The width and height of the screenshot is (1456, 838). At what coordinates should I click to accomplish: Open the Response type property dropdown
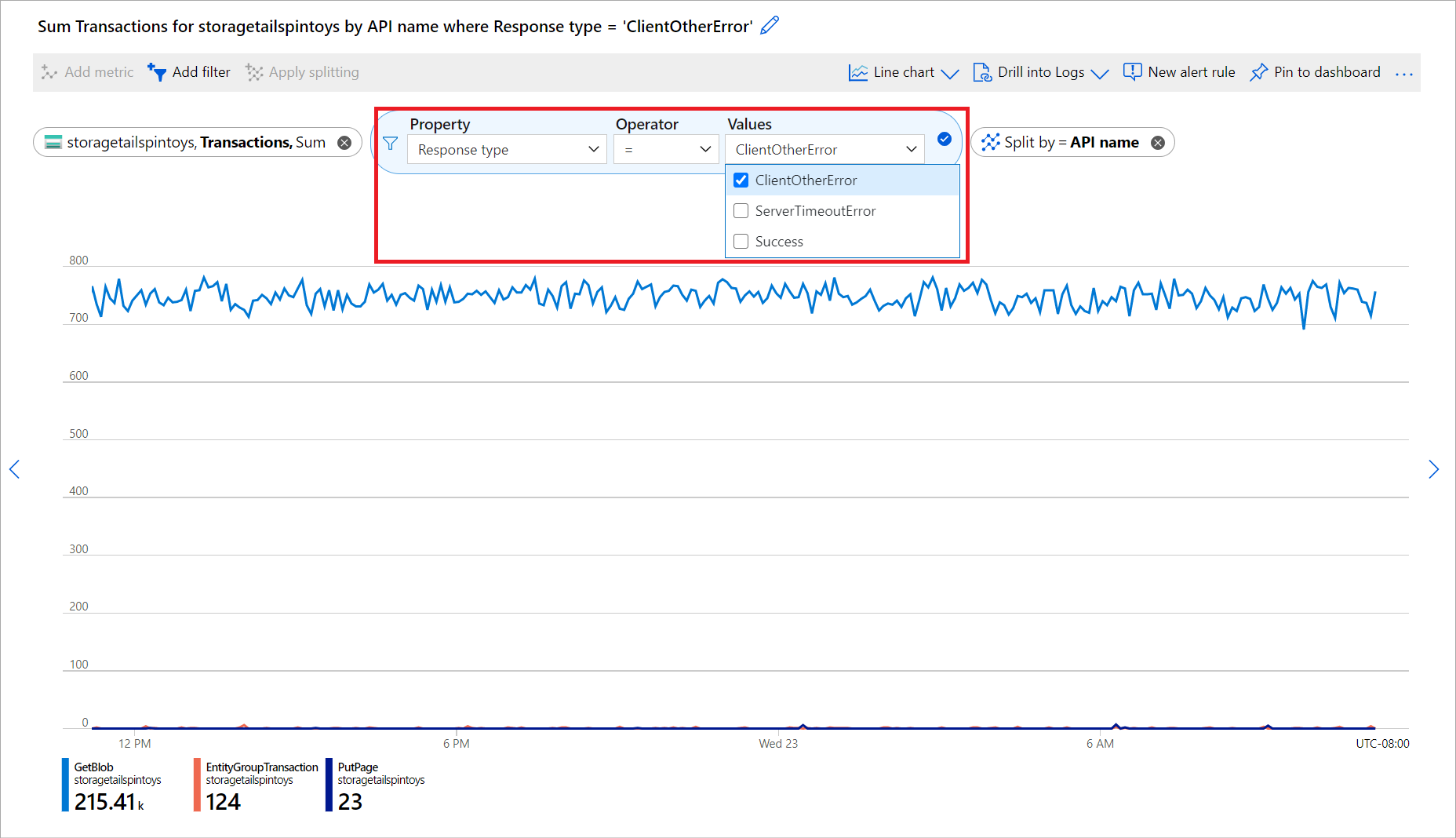click(507, 149)
